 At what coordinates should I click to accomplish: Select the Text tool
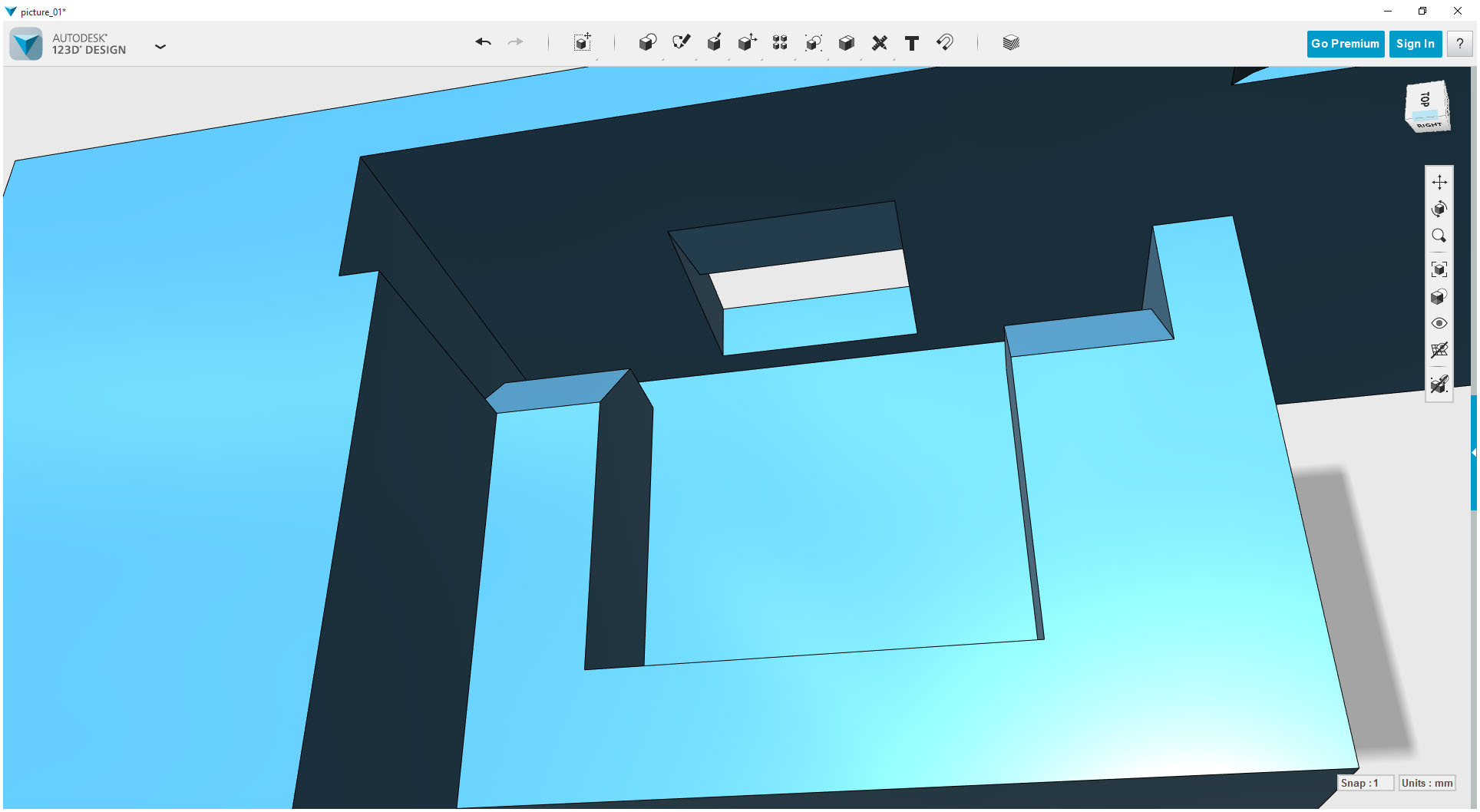pyautogui.click(x=912, y=43)
